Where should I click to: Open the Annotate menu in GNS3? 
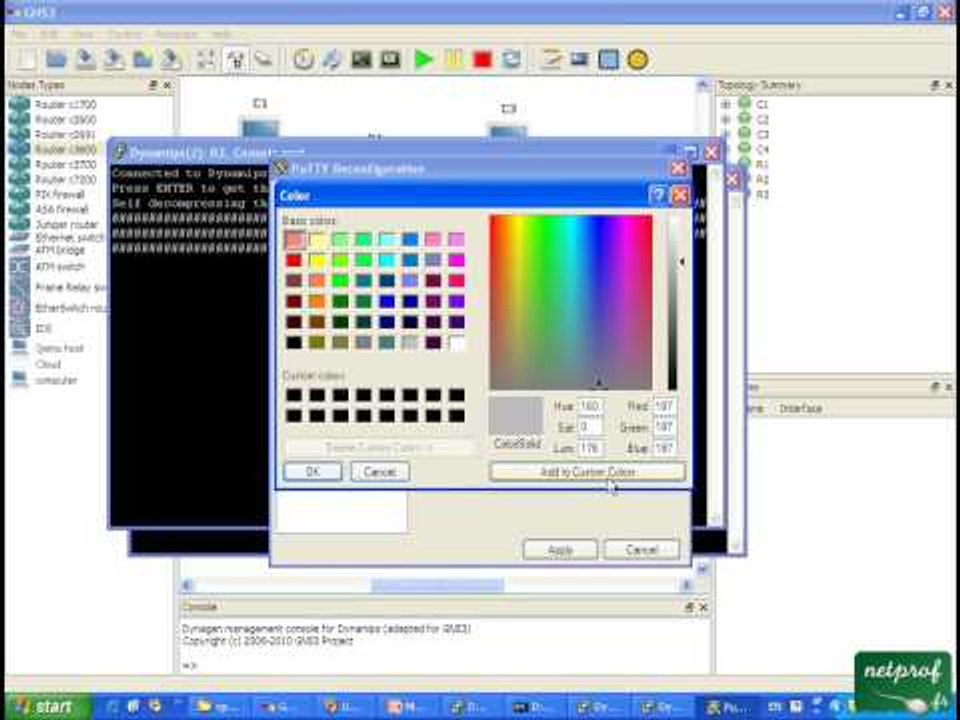176,34
